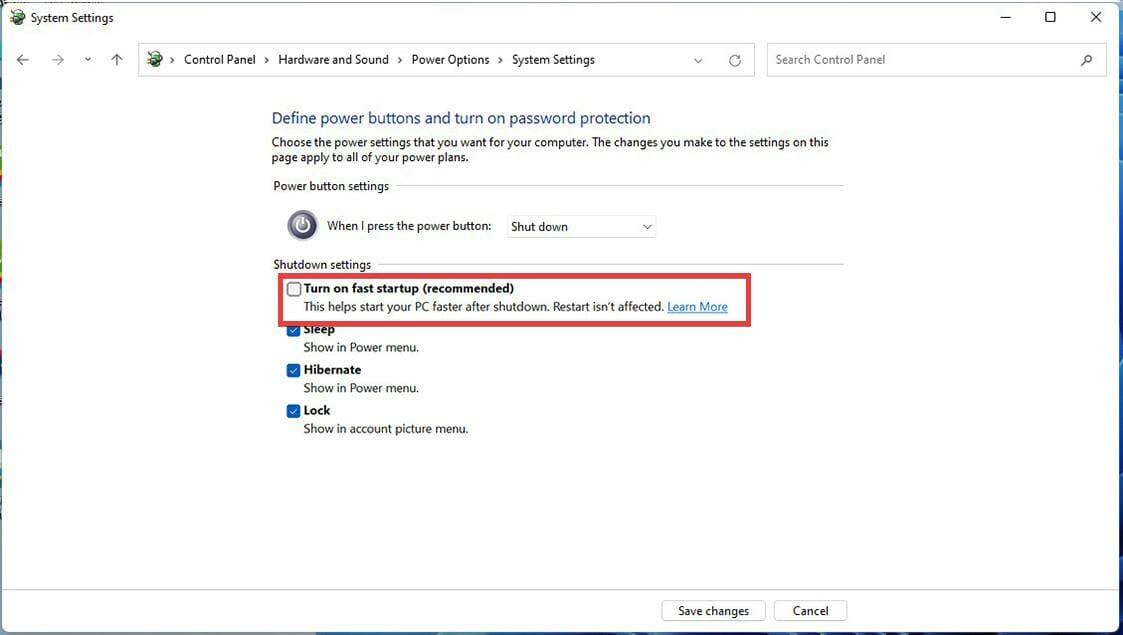Open the address bar dropdown chevron
1123x635 pixels.
pyautogui.click(x=698, y=60)
